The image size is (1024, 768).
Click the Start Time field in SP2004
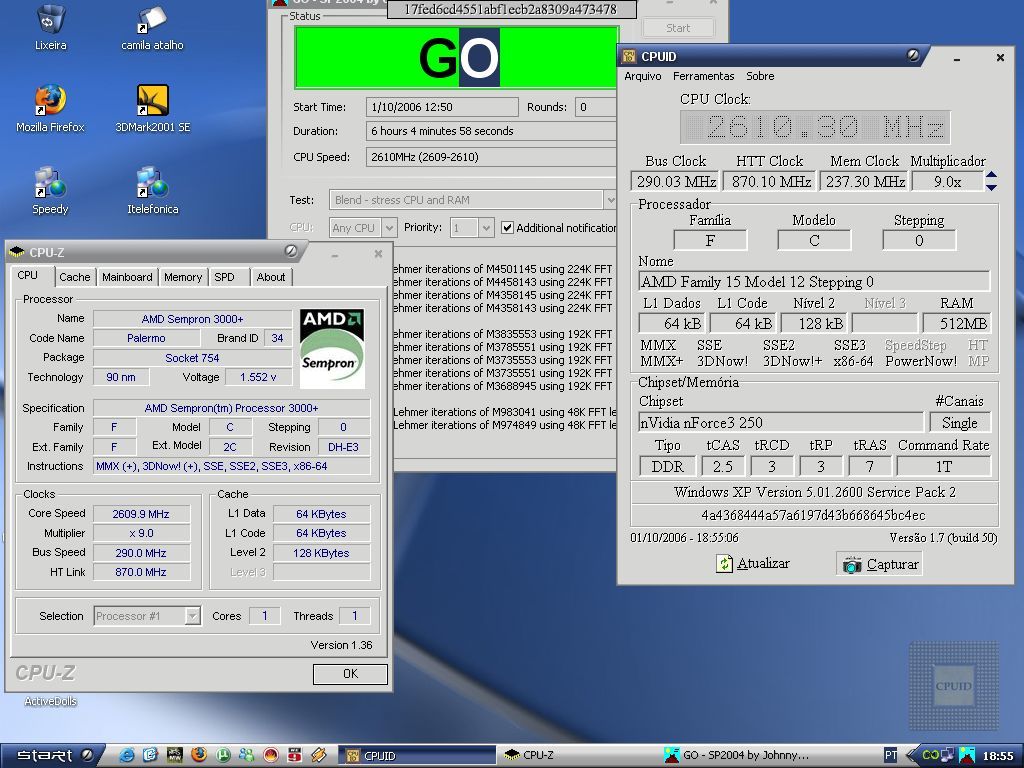[441, 107]
